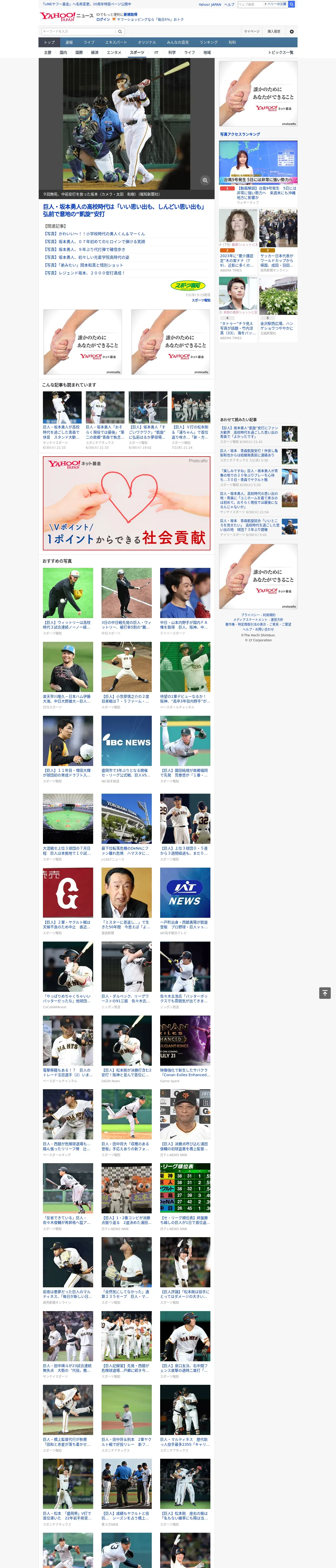336x1568 pixels.
Task: Open the 有料 navigation tab
Action: [232, 43]
